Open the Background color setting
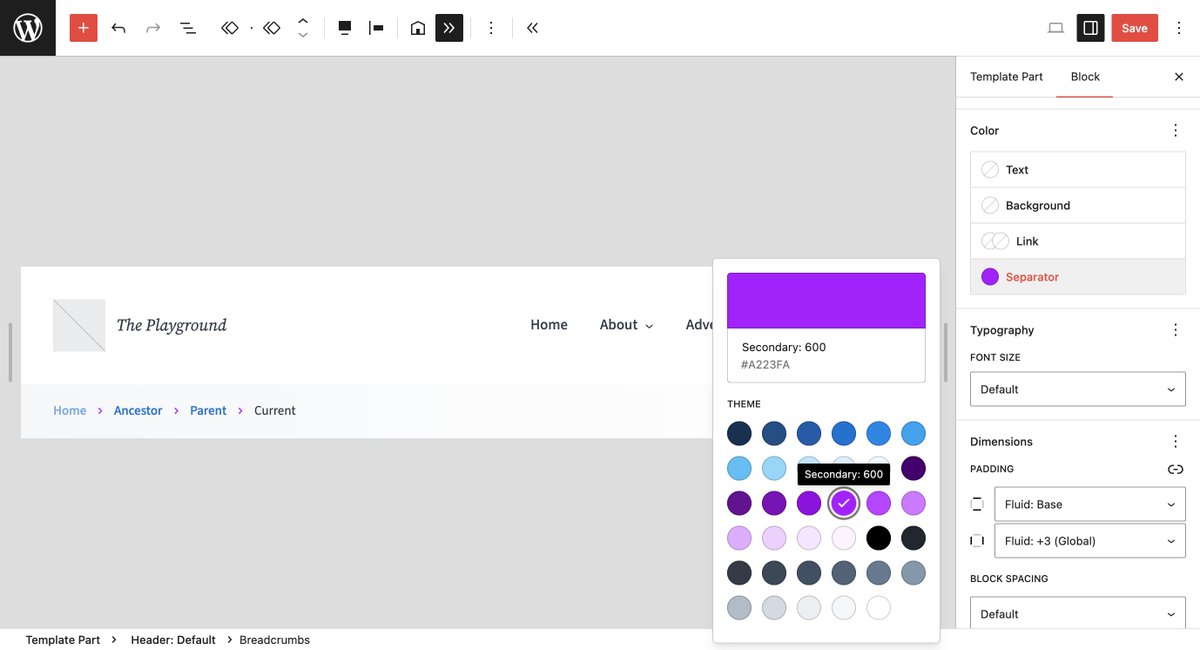The width and height of the screenshot is (1200, 650). (1078, 205)
